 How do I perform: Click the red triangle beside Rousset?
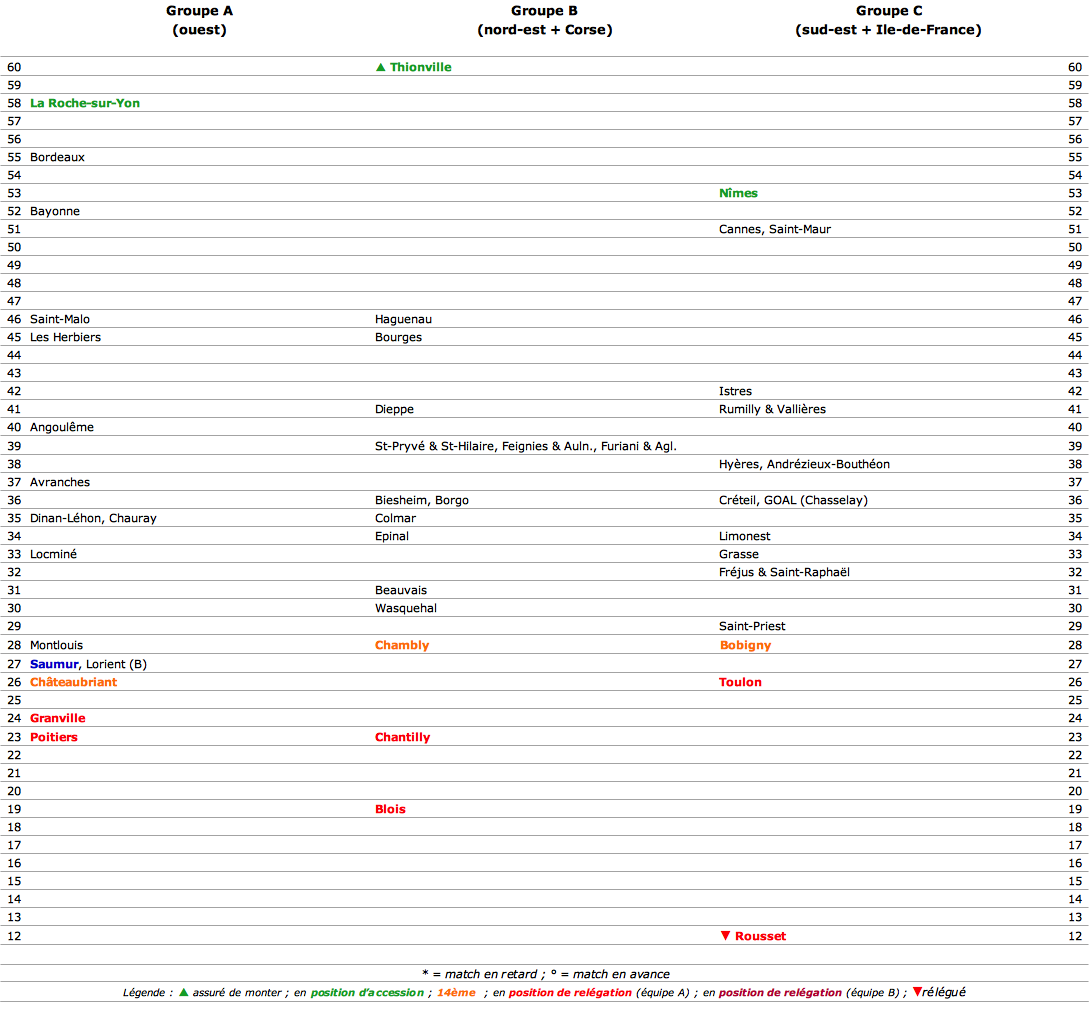(x=726, y=936)
